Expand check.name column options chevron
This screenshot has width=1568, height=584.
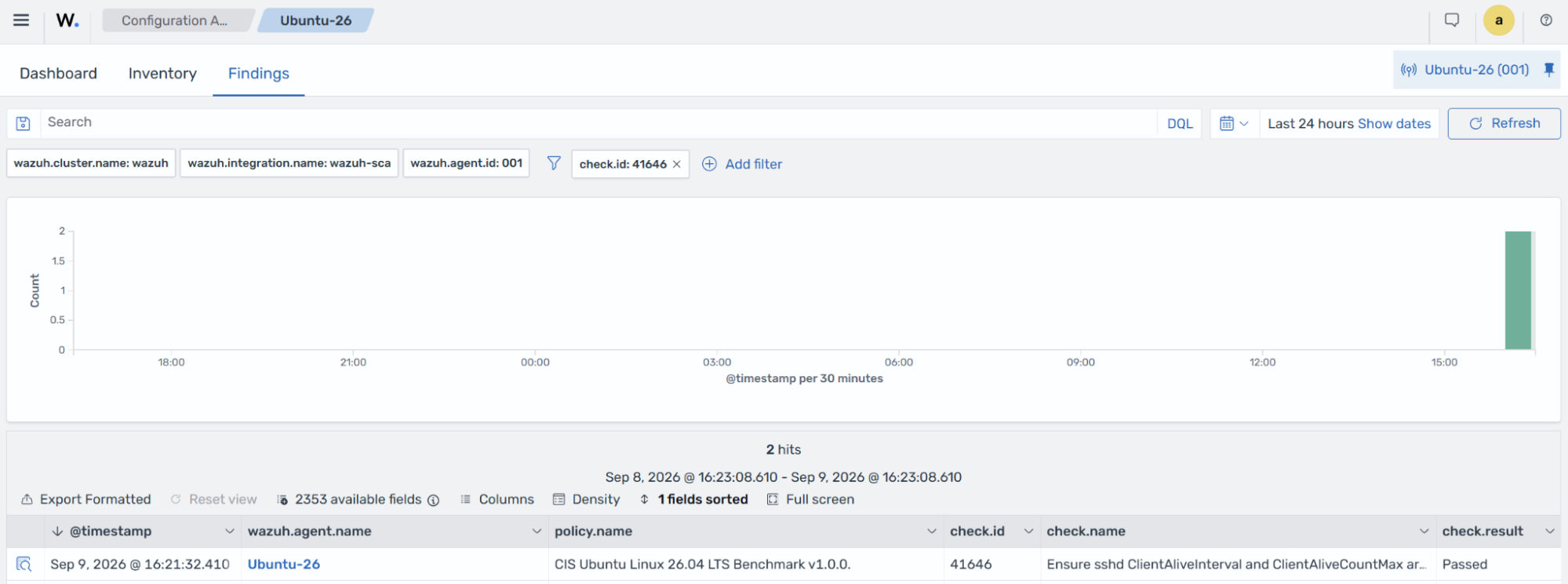click(1424, 531)
